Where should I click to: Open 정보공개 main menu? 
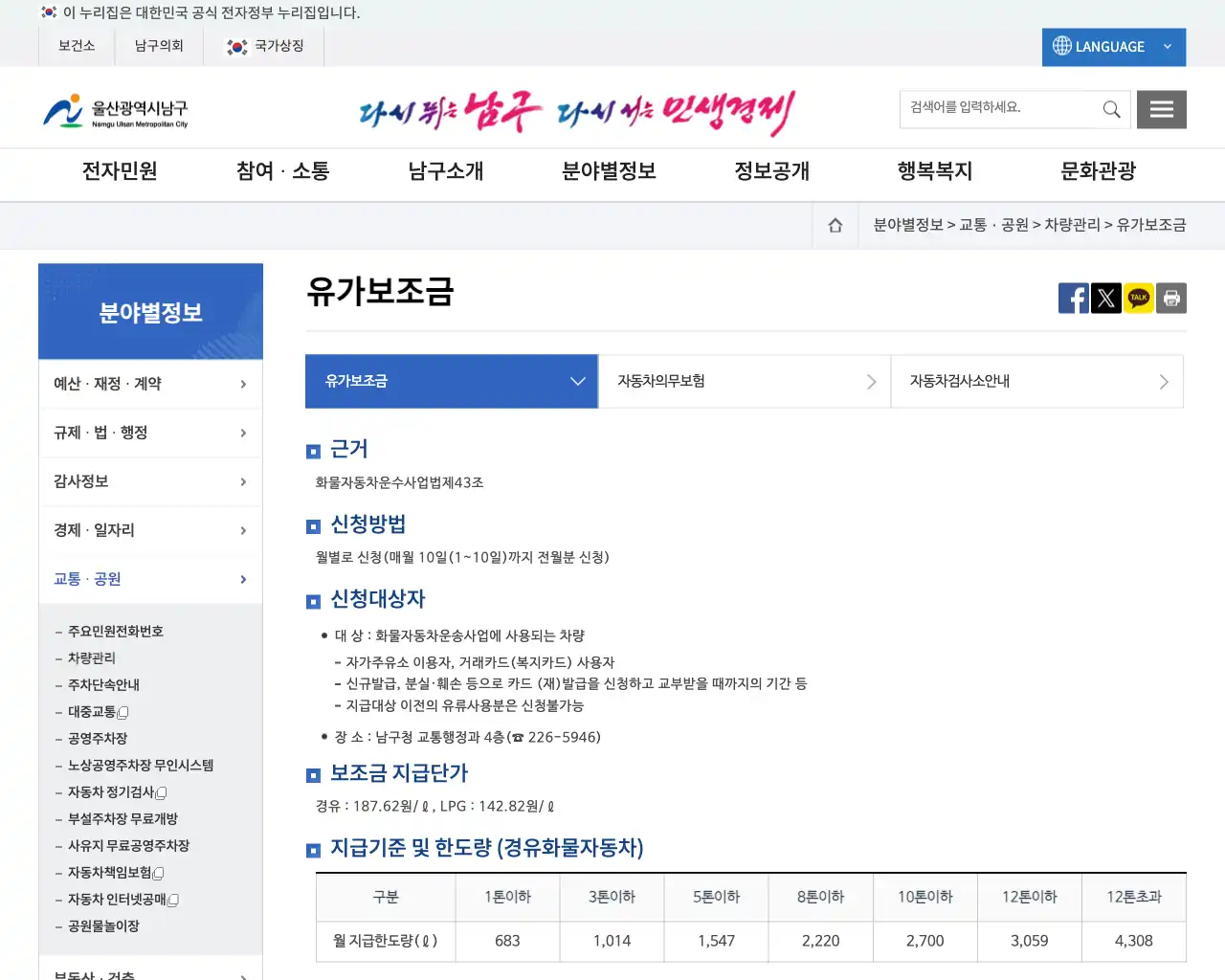pyautogui.click(x=772, y=171)
